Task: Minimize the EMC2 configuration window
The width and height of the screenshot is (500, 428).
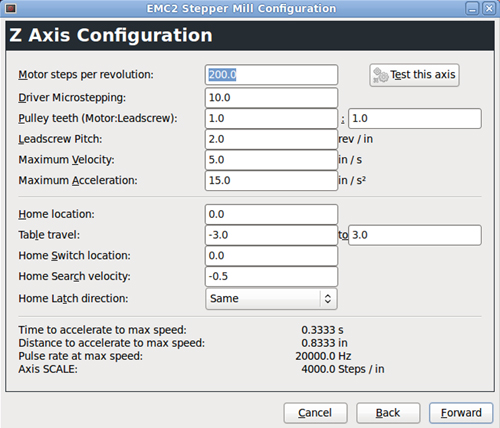Action: (x=472, y=8)
